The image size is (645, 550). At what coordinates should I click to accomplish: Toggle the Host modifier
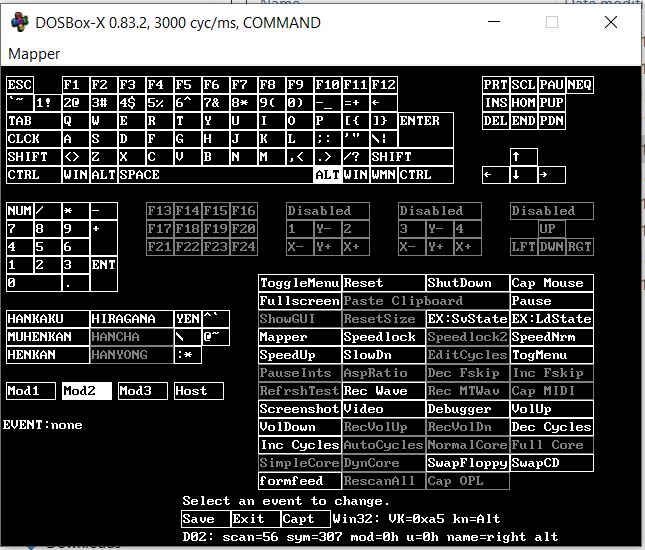point(199,391)
